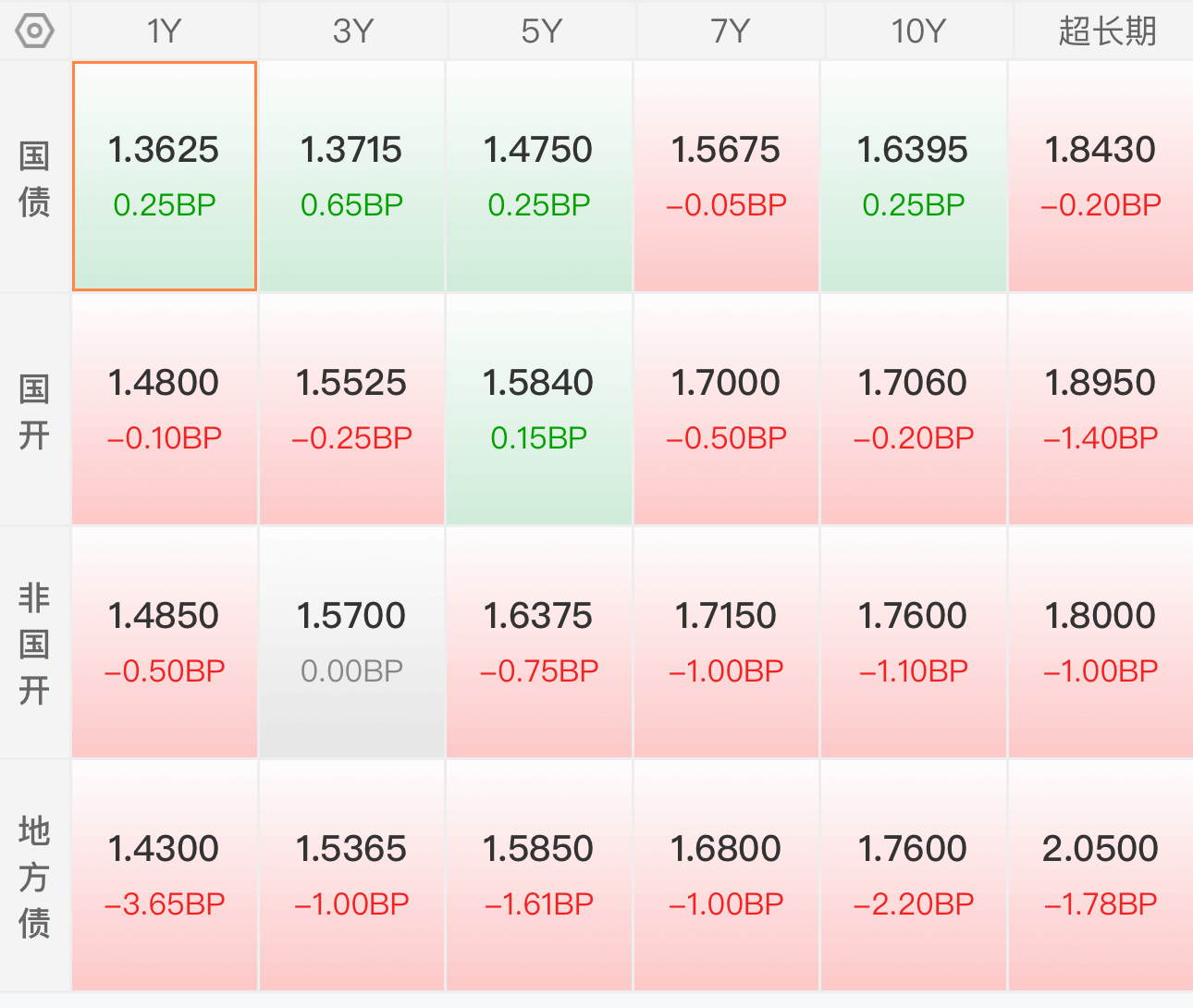Click the 地方债 row label
The width and height of the screenshot is (1193, 1008).
pos(34,877)
